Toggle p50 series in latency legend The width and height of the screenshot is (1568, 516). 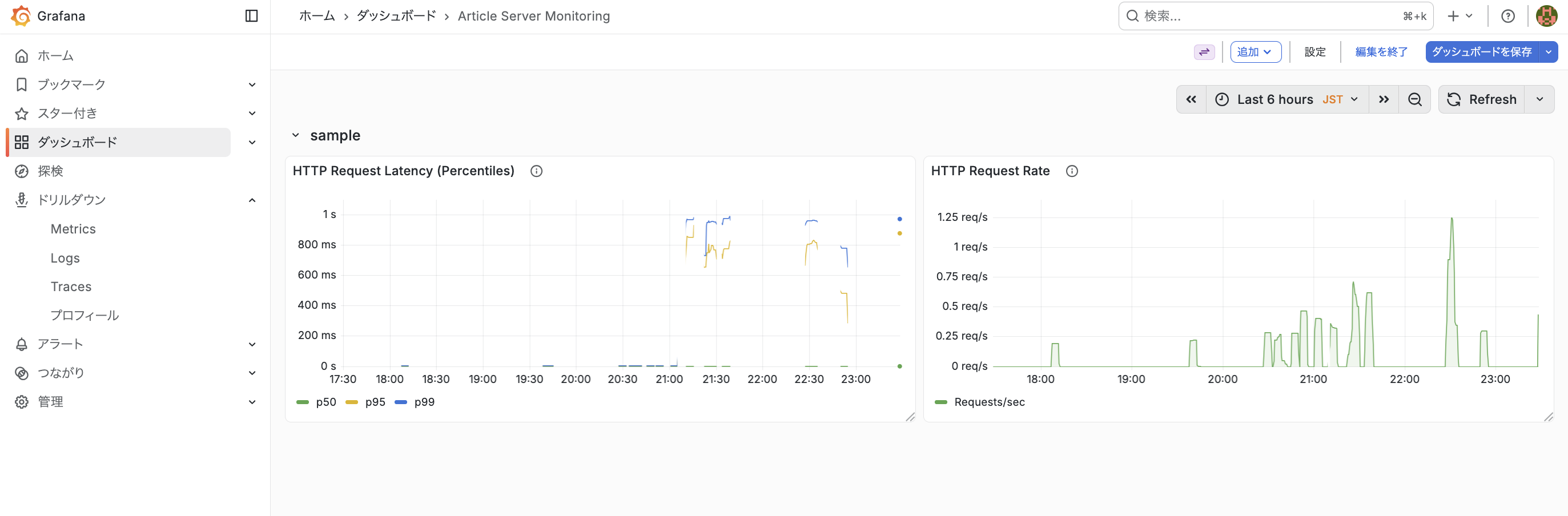click(x=325, y=402)
